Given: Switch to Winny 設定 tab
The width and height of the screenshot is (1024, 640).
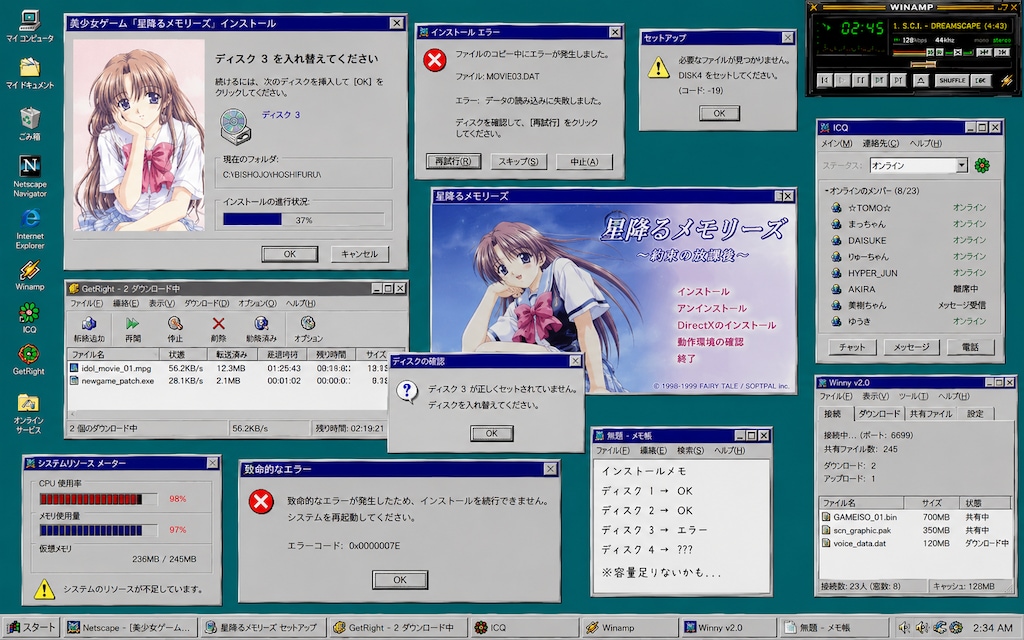Looking at the screenshot, I should click(x=975, y=413).
